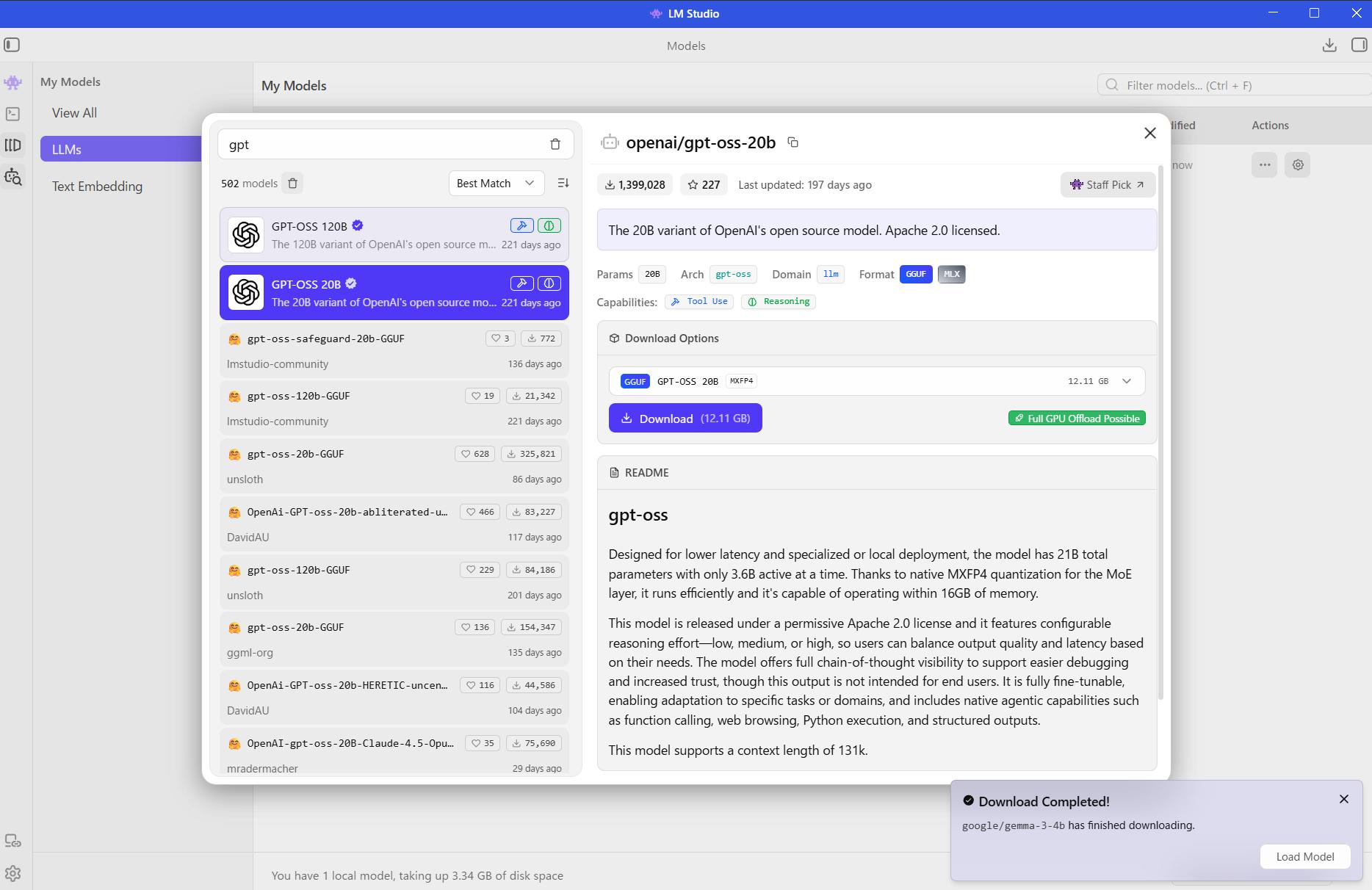Toggle the left sidebar panel icon
This screenshot has width=1372, height=890.
pos(12,46)
